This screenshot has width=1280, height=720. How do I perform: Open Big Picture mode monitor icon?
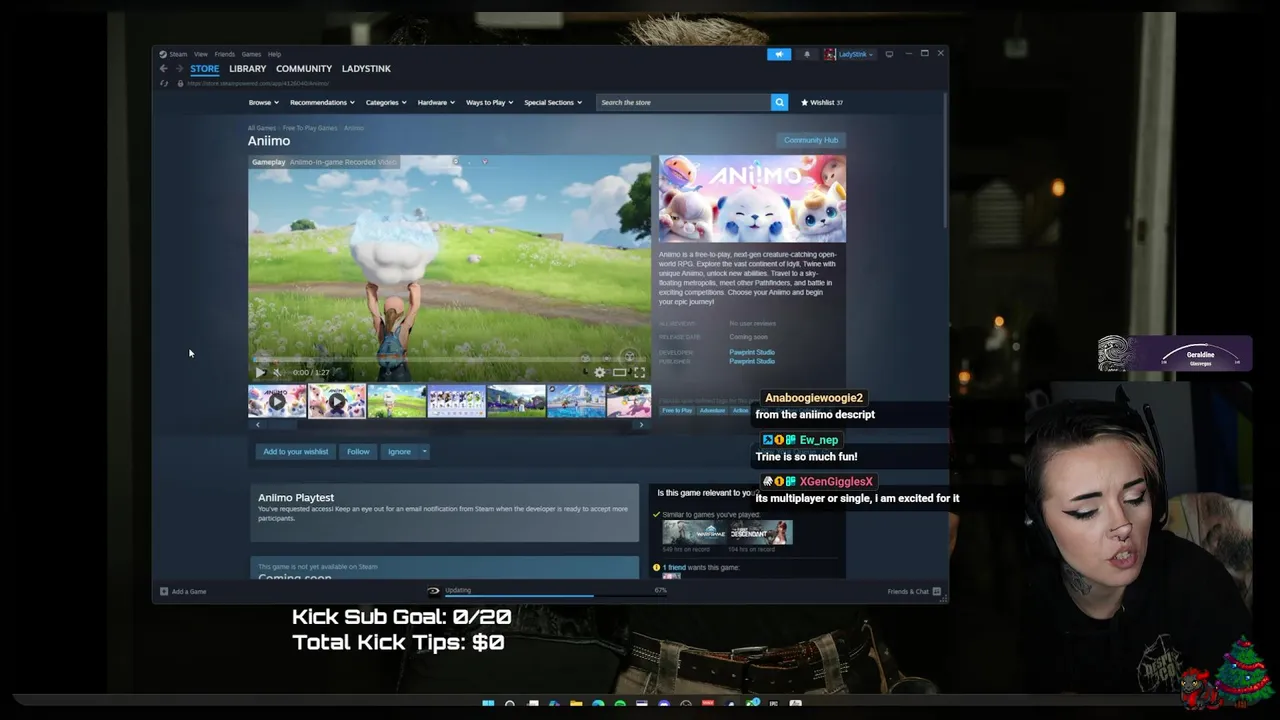pyautogui.click(x=889, y=54)
